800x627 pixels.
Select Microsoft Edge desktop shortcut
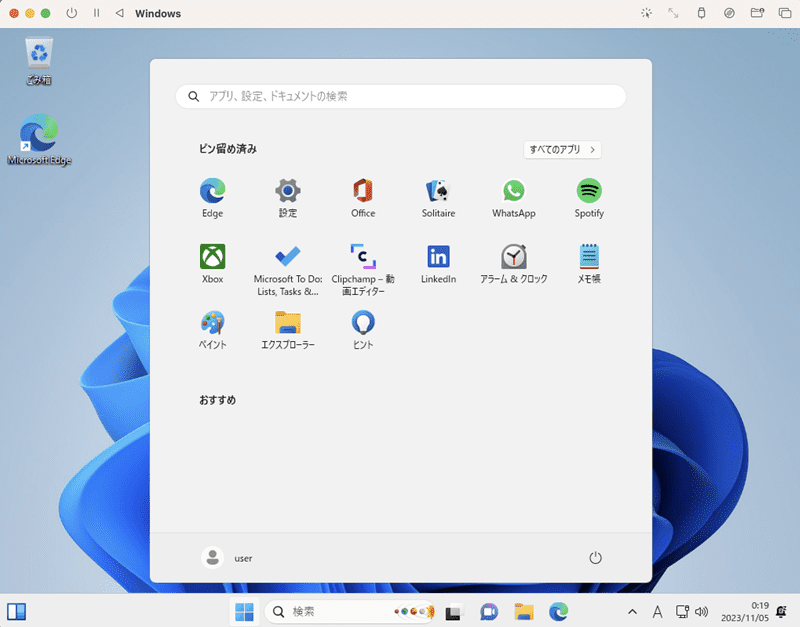click(x=39, y=140)
